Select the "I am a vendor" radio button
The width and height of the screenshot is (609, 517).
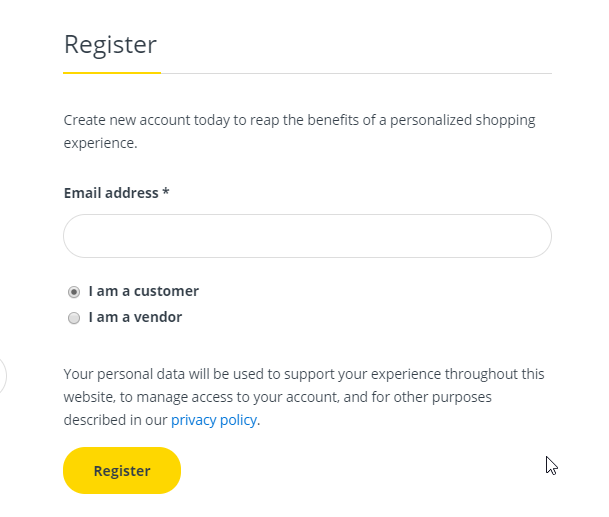[74, 318]
